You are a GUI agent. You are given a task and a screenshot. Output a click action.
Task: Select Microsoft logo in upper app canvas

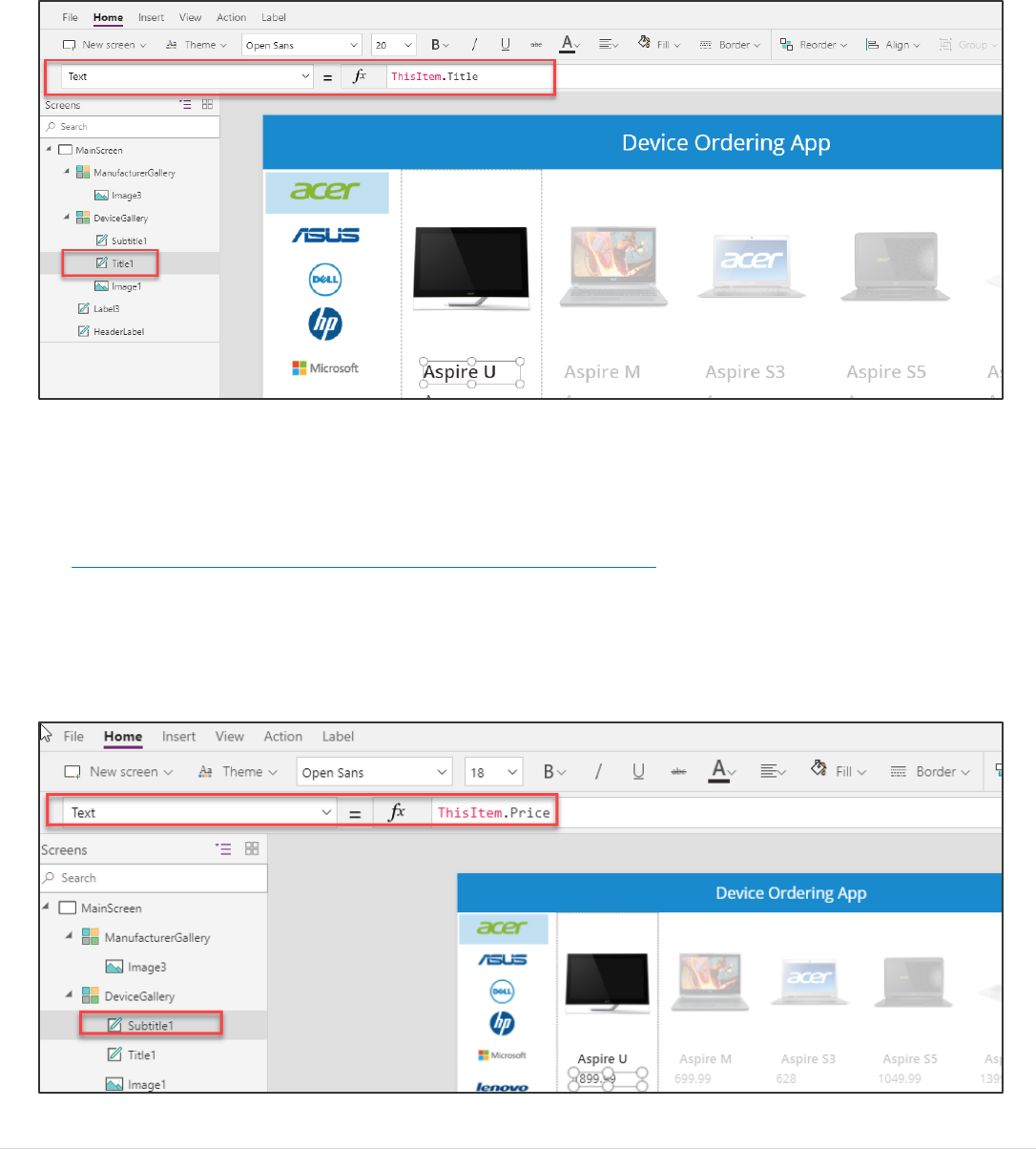click(325, 368)
